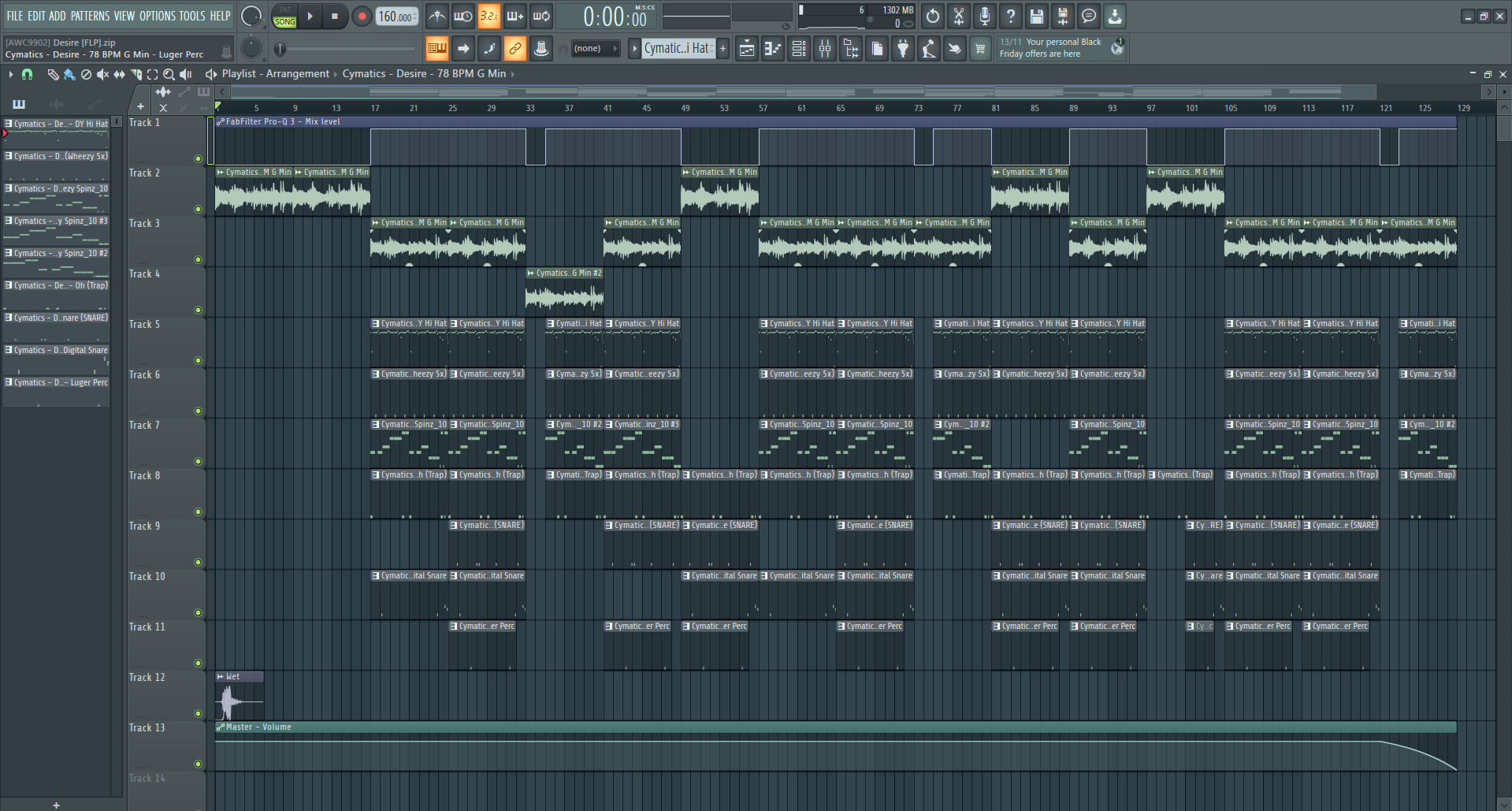1512x811 pixels.
Task: Start playback with the play button
Action: click(310, 16)
